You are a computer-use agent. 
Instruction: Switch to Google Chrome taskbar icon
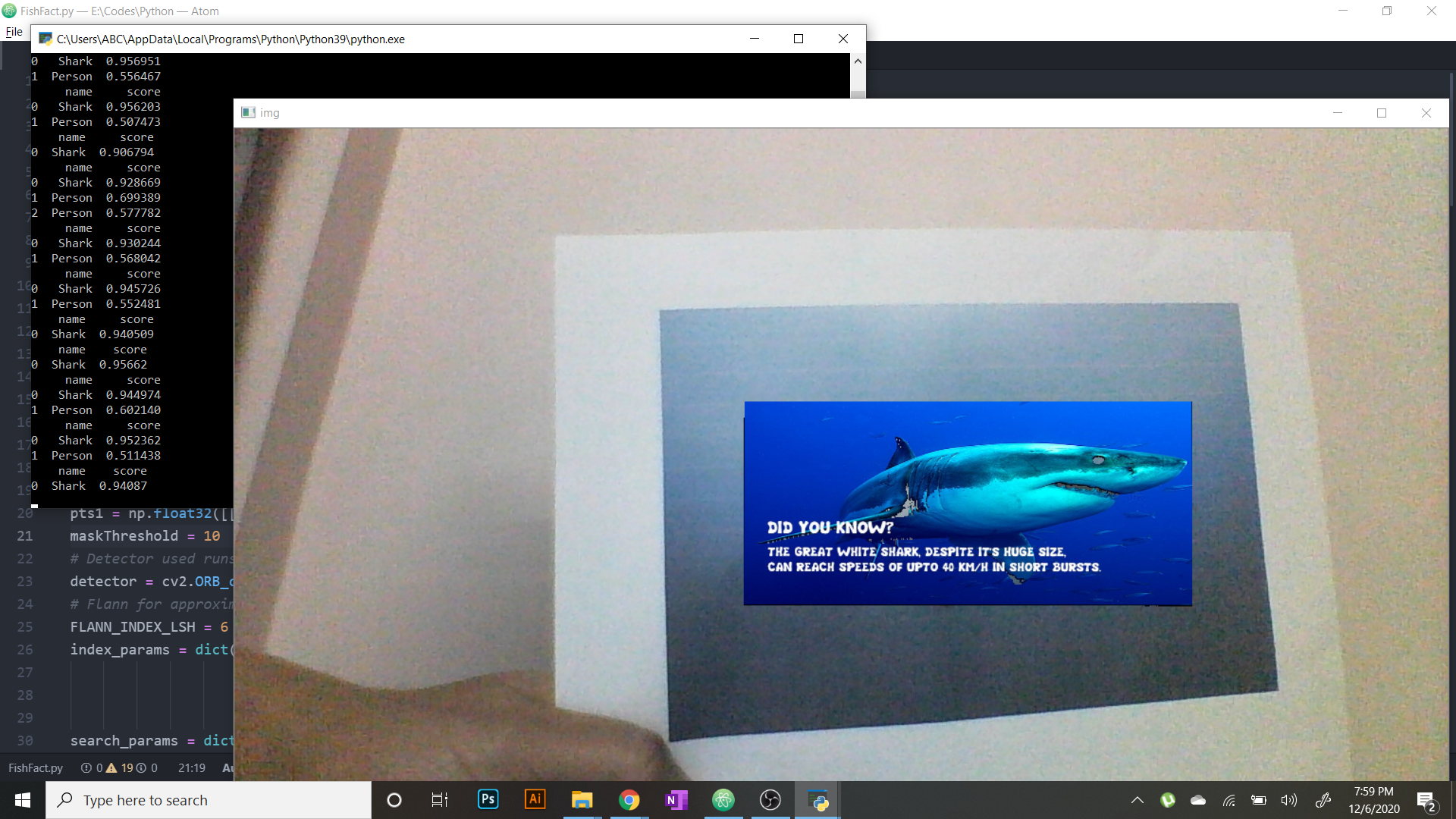pyautogui.click(x=629, y=800)
